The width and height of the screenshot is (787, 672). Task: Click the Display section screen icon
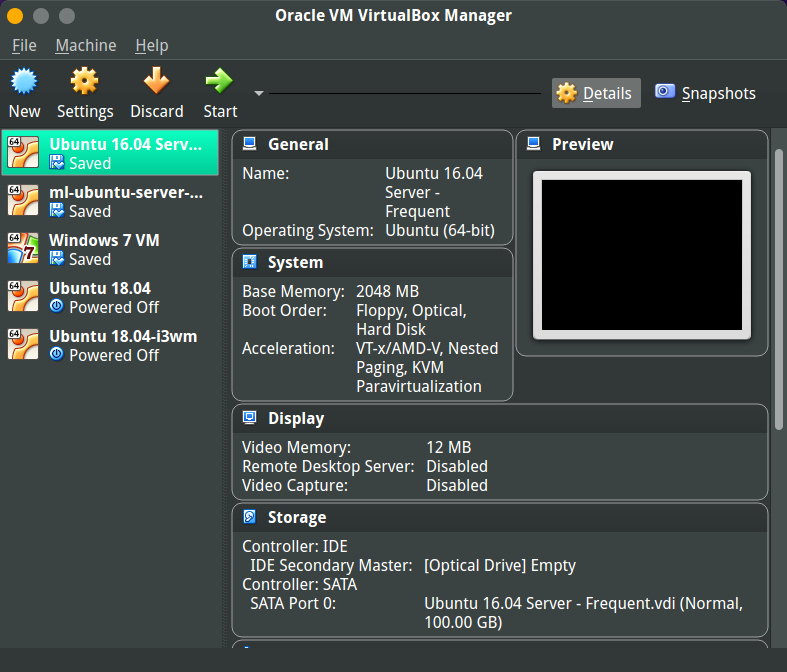tap(249, 418)
